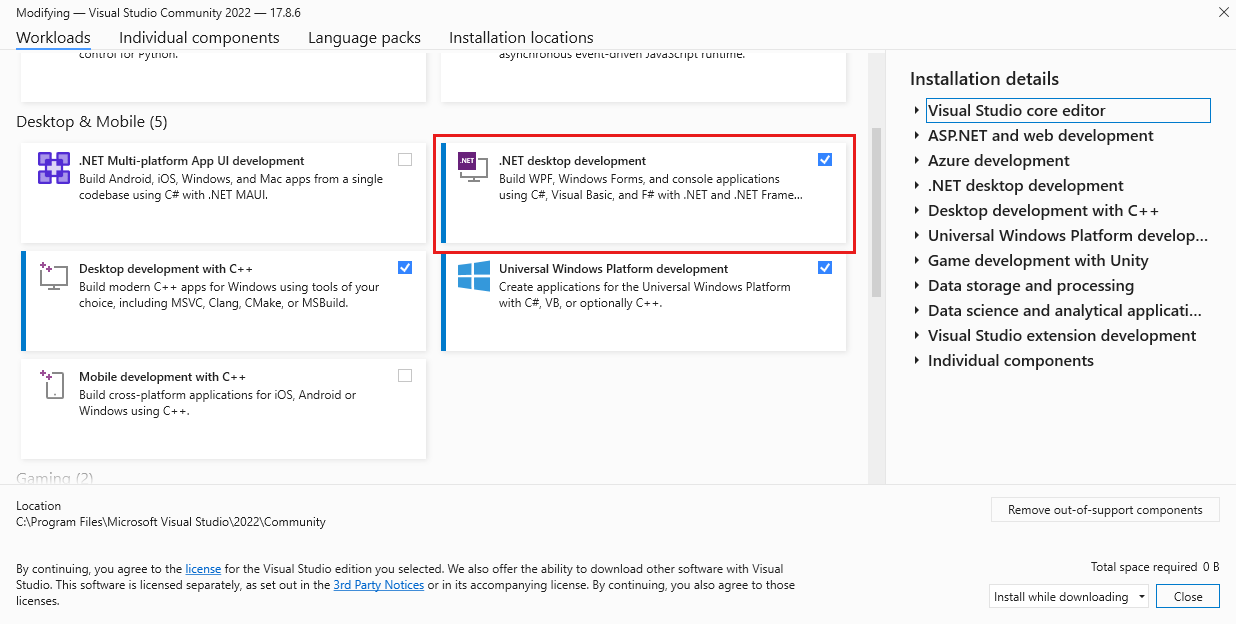Click the Installation details heading
The image size is (1236, 624).
click(x=984, y=79)
